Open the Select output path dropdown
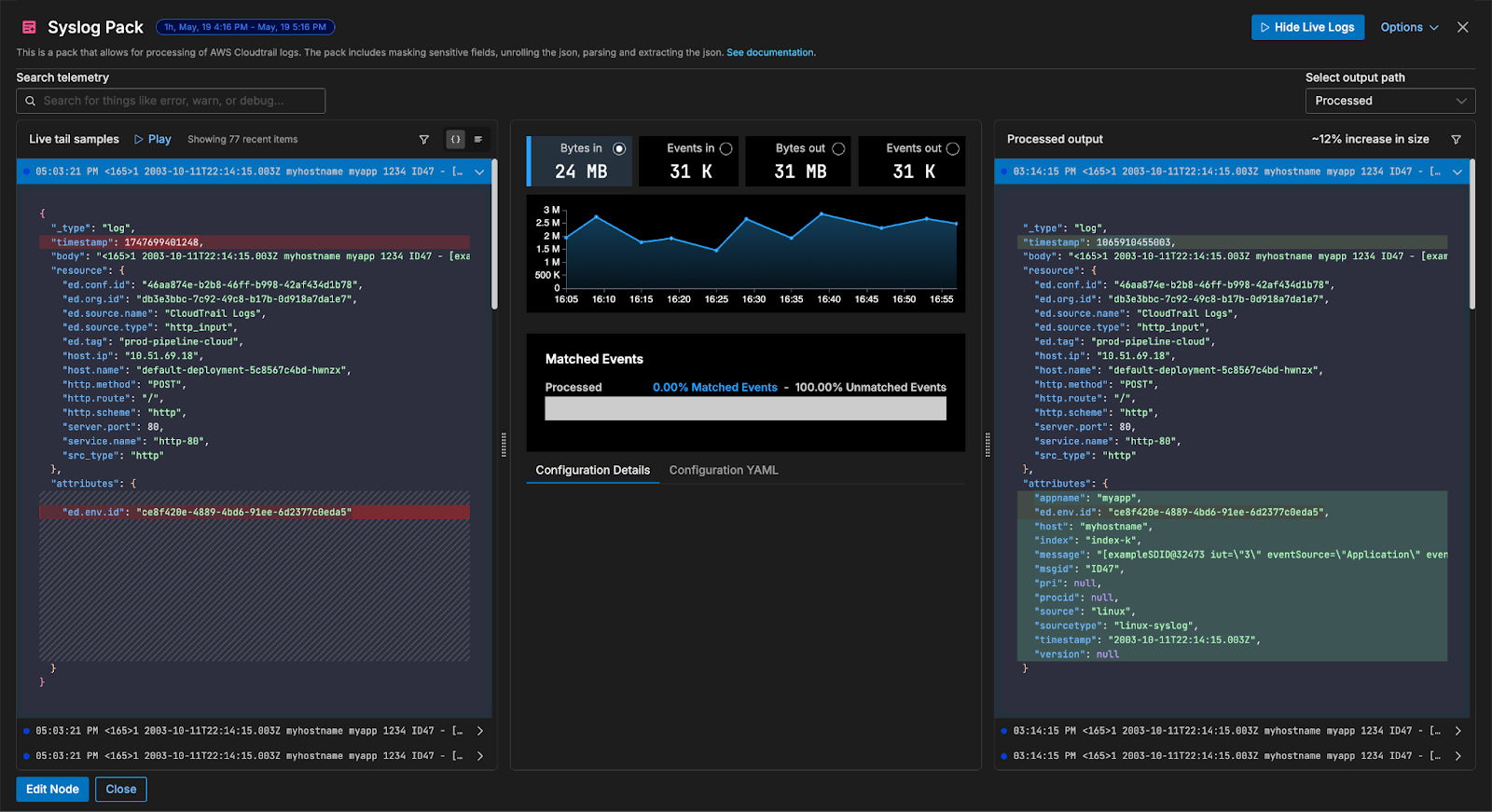This screenshot has width=1492, height=812. pos(1389,101)
